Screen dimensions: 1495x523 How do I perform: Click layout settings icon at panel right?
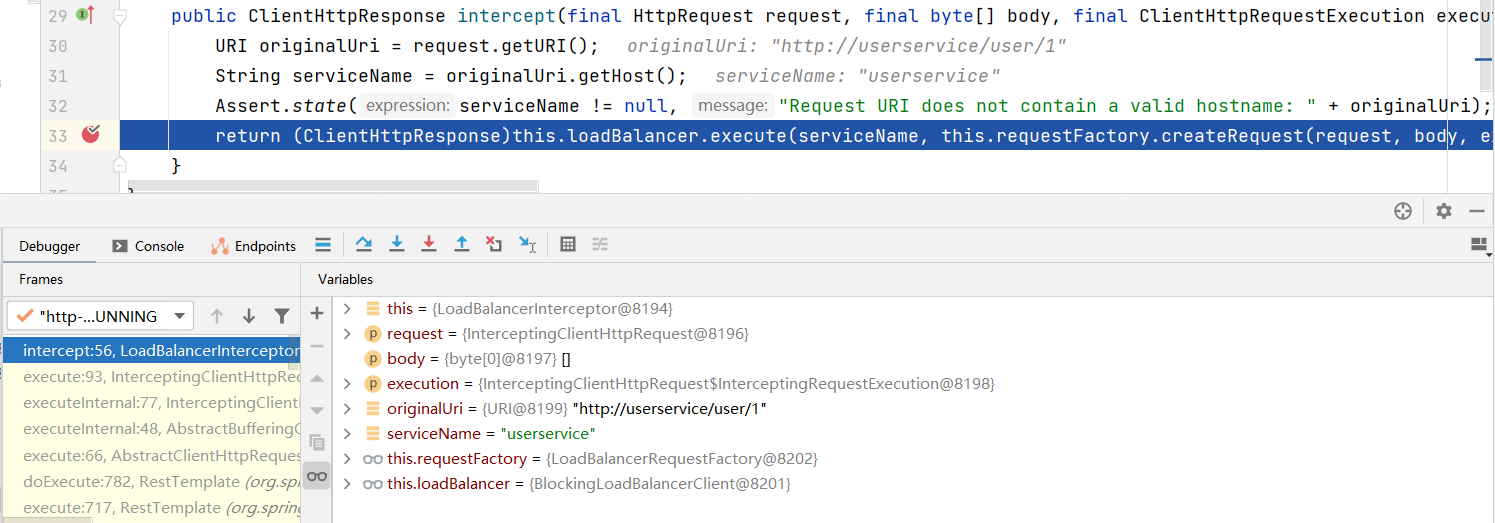coord(1480,244)
